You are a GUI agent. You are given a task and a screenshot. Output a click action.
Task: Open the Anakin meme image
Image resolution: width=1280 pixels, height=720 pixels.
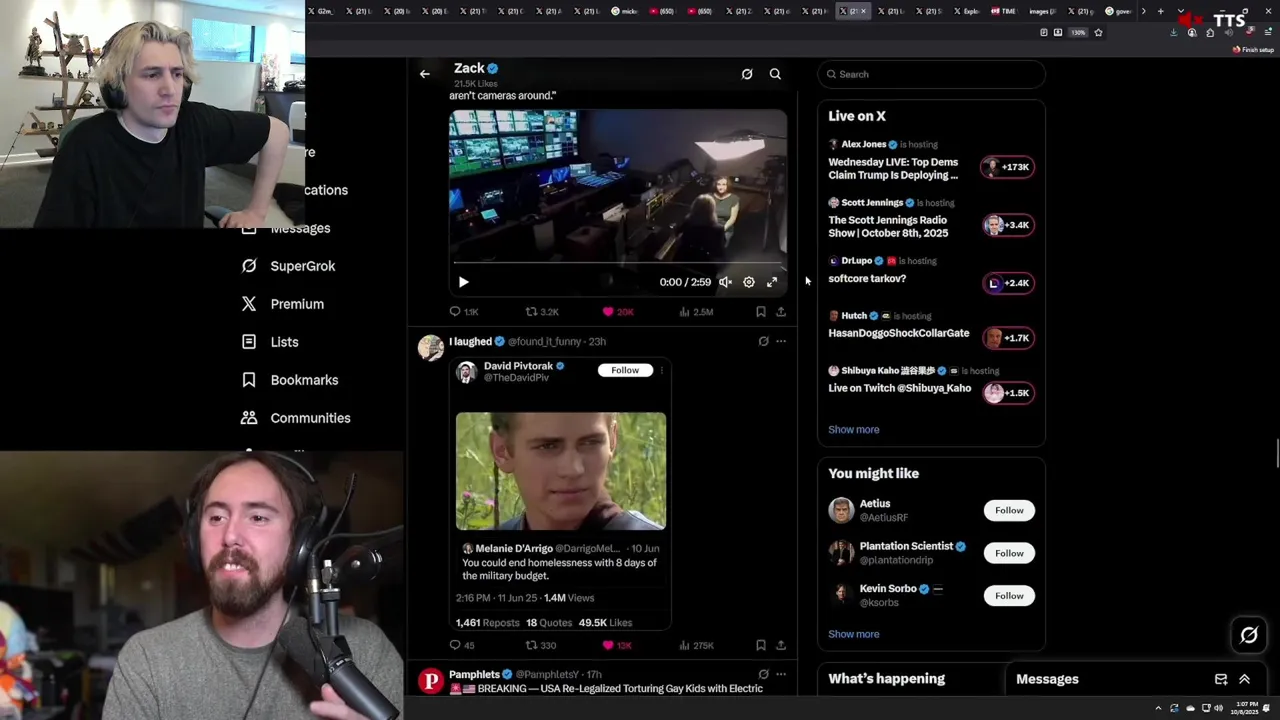pyautogui.click(x=561, y=471)
